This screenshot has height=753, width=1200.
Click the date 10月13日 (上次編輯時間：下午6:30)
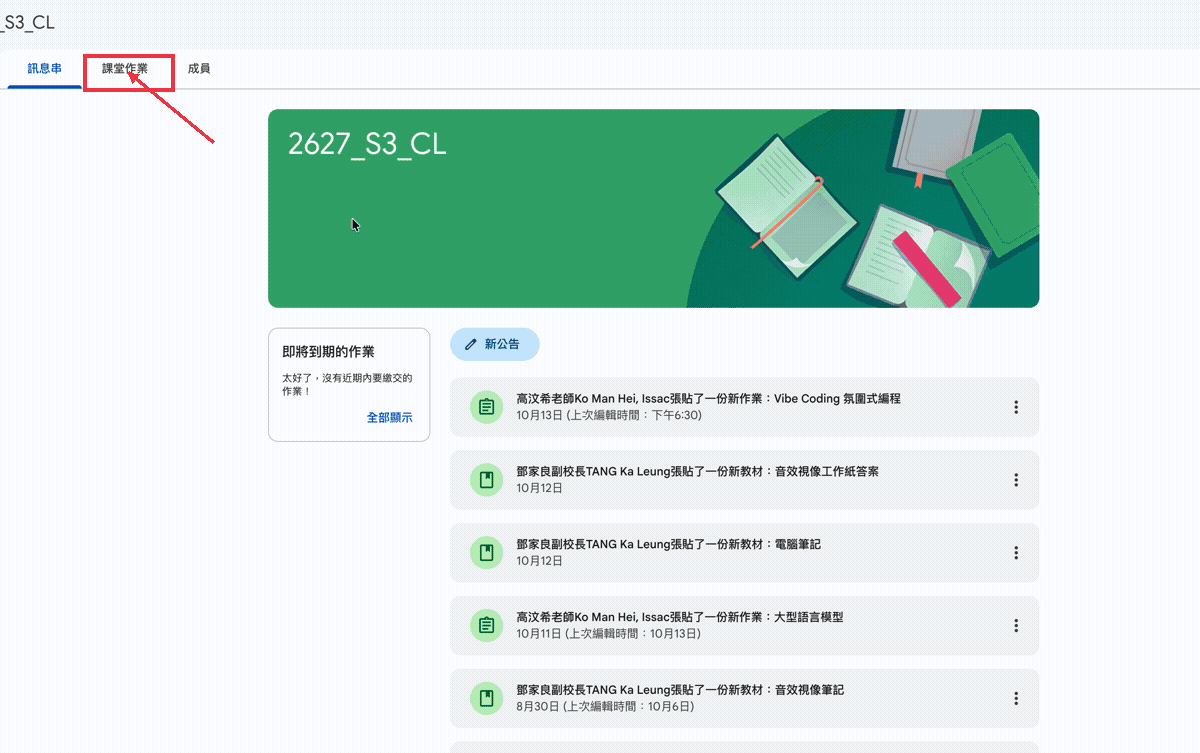609,415
